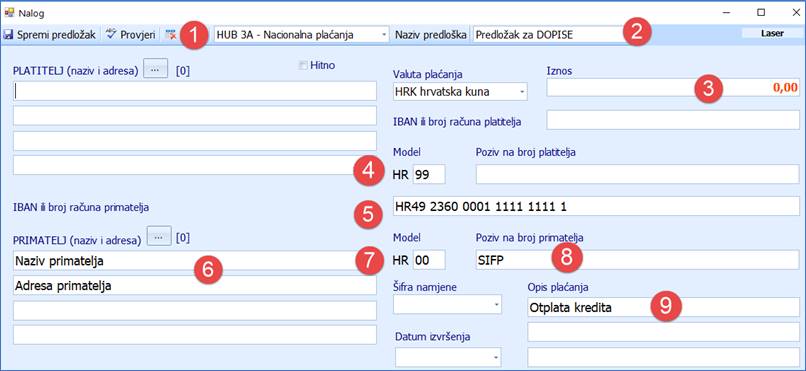Edit the recipient Model field showing 00
Image resolution: width=806 pixels, height=371 pixels.
(429, 260)
